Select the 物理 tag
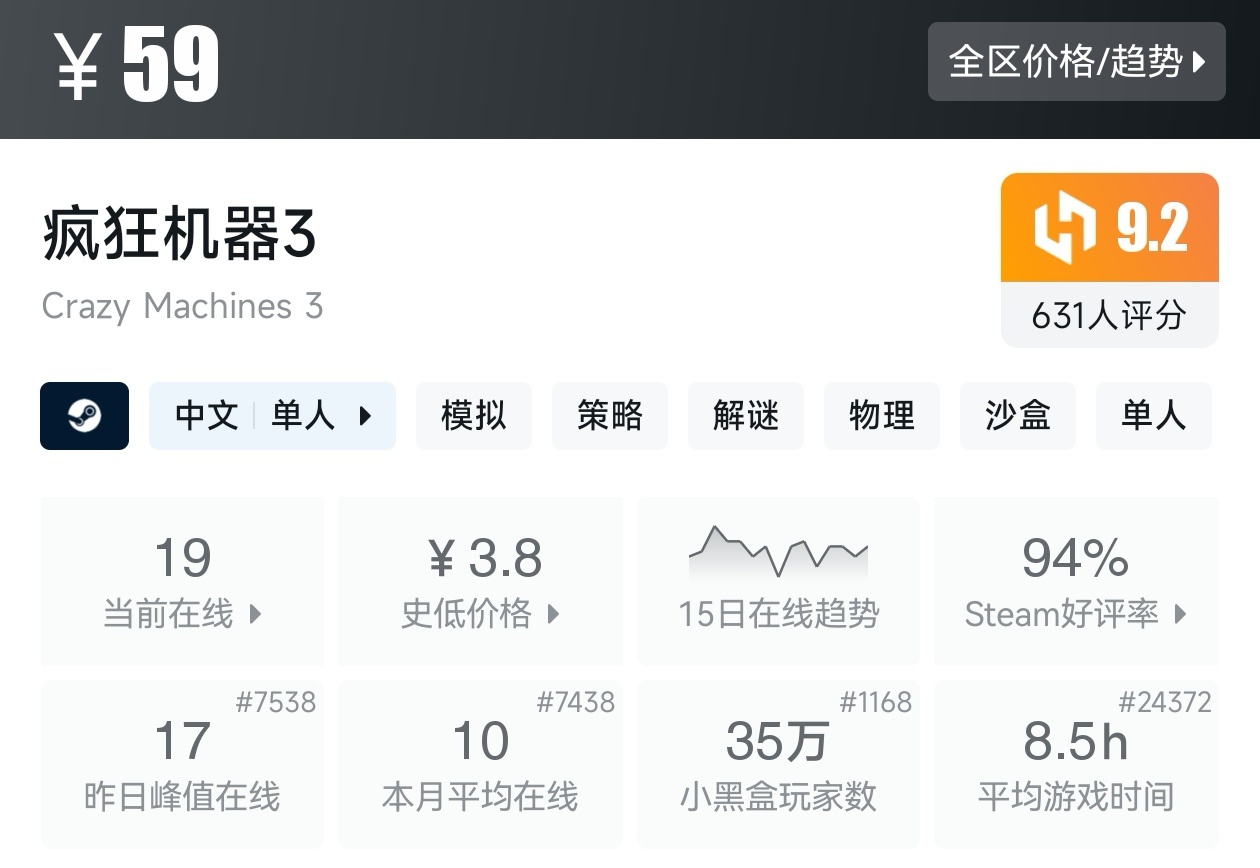 tap(881, 416)
